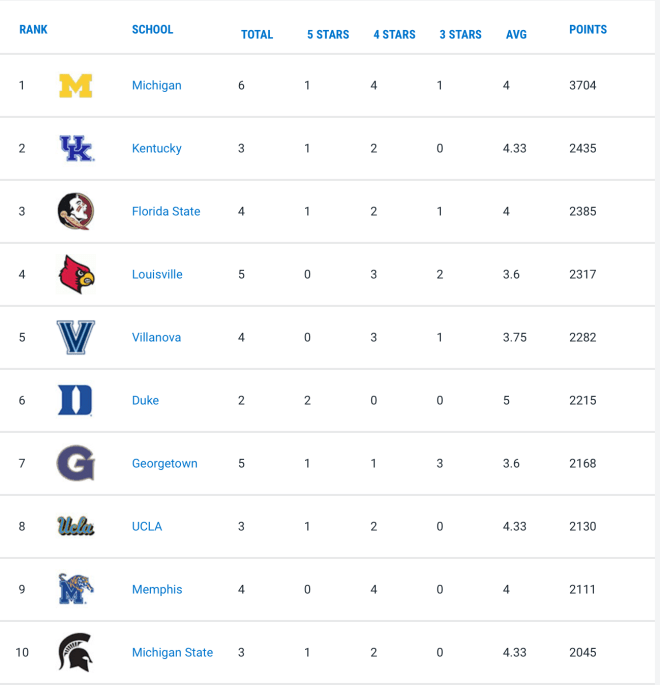Sort by AVG column header
This screenshot has width=660, height=685.
tap(516, 35)
